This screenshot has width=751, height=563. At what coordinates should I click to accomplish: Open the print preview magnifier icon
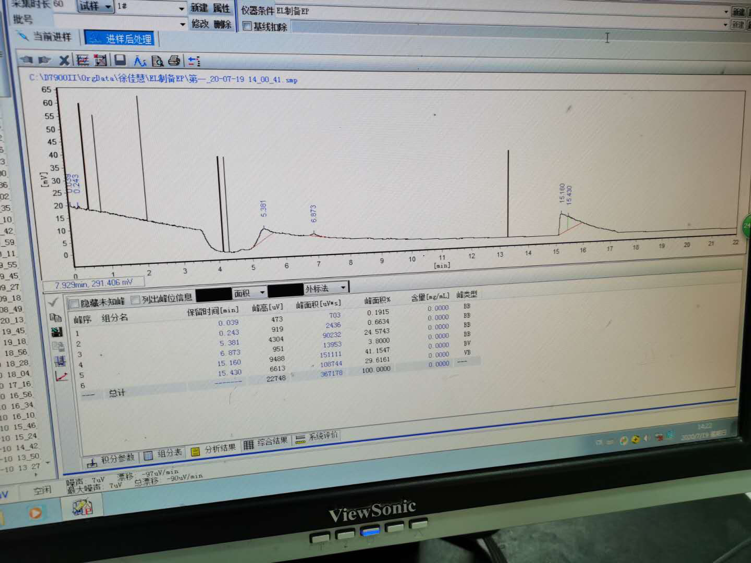[x=157, y=61]
